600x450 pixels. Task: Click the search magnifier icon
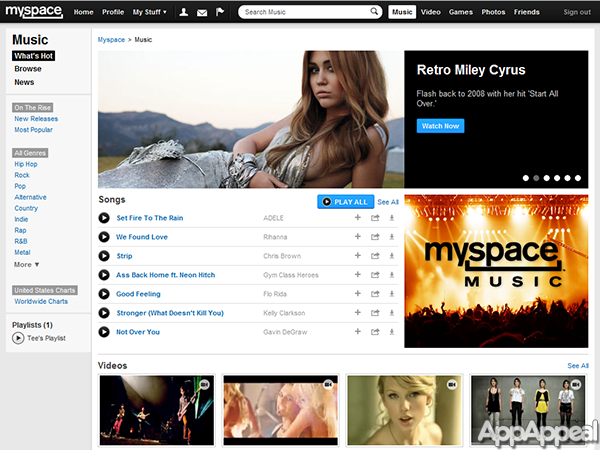[x=374, y=11]
